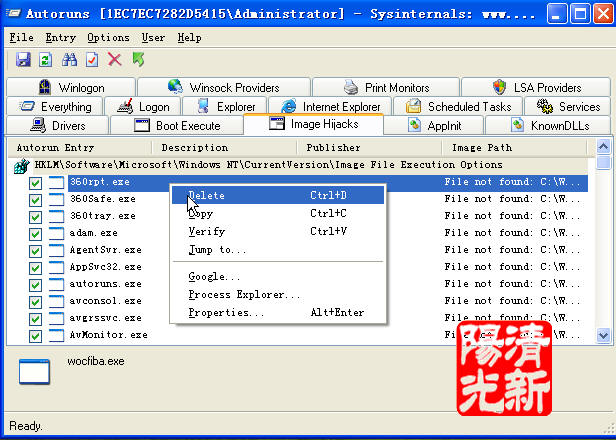Switch to the Drivers tab
The image size is (616, 440).
(58, 126)
